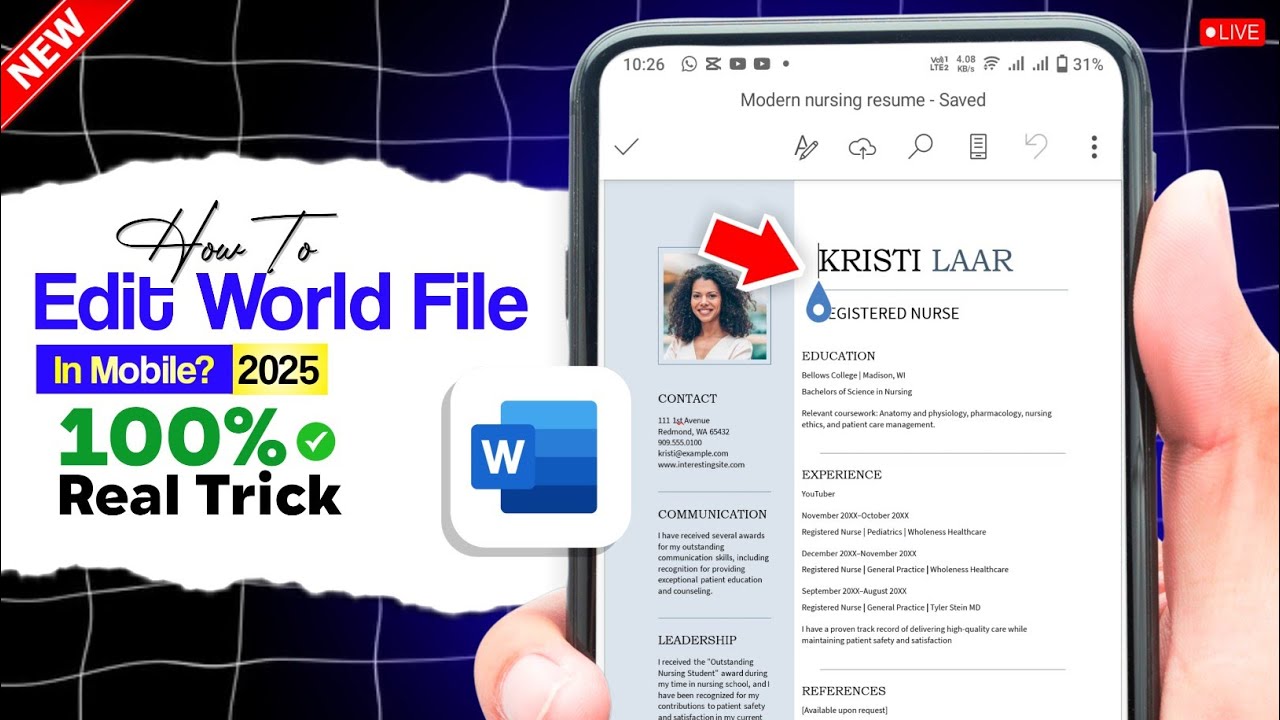The height and width of the screenshot is (720, 1280).
Task: Tap the clock showing 10:26
Action: coord(643,64)
